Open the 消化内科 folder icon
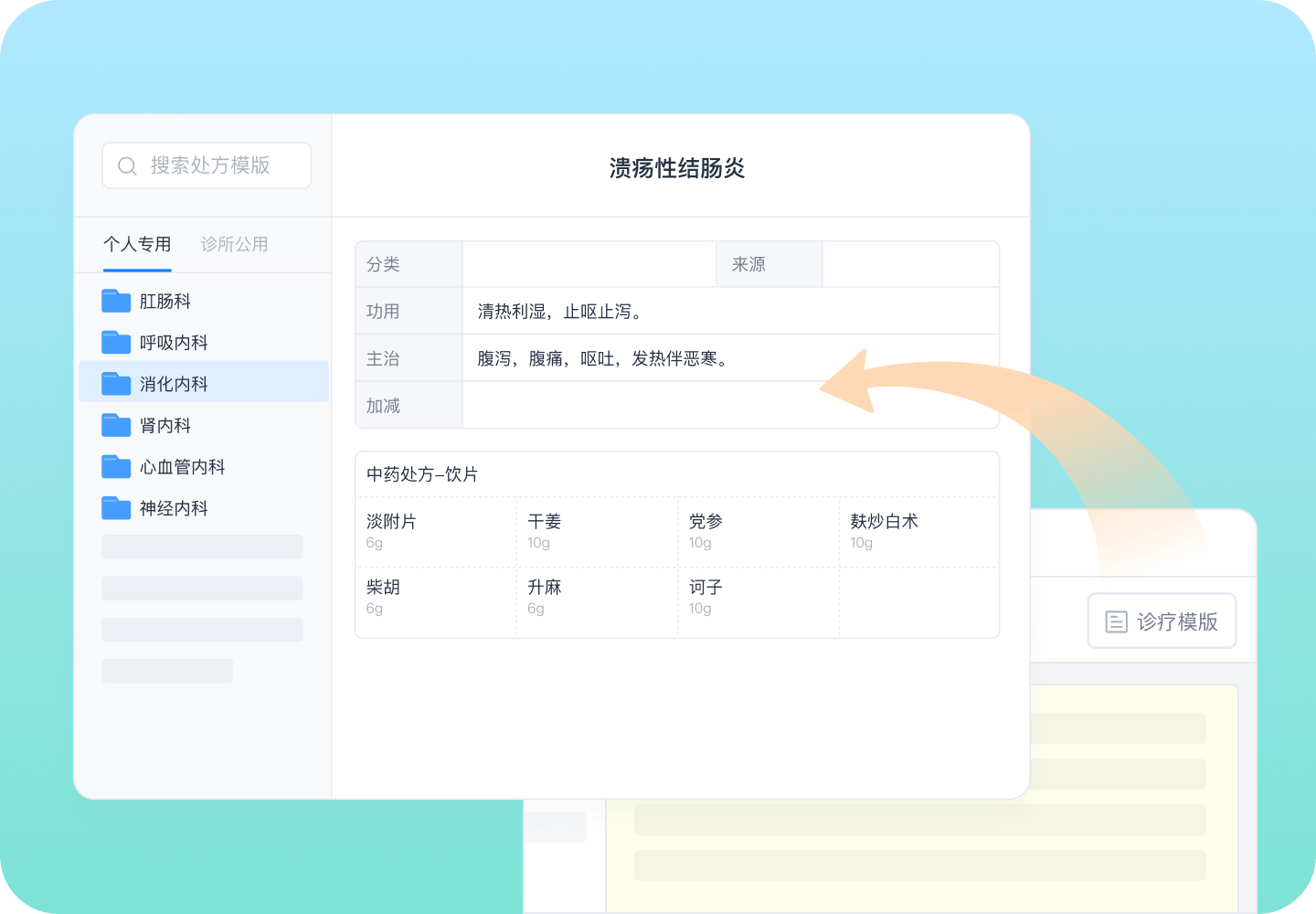Viewport: 1316px width, 914px height. (x=116, y=383)
